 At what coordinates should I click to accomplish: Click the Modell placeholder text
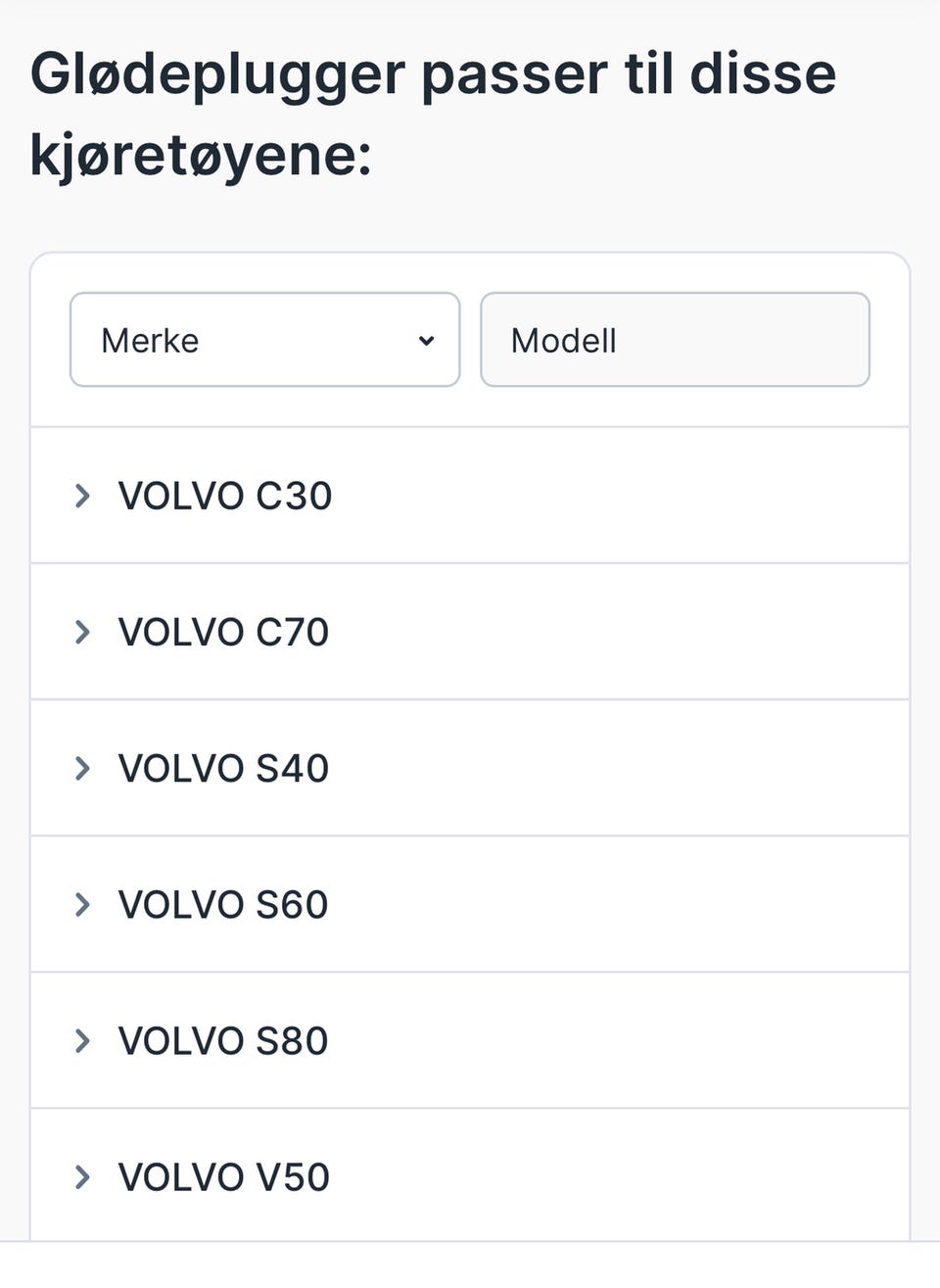564,341
